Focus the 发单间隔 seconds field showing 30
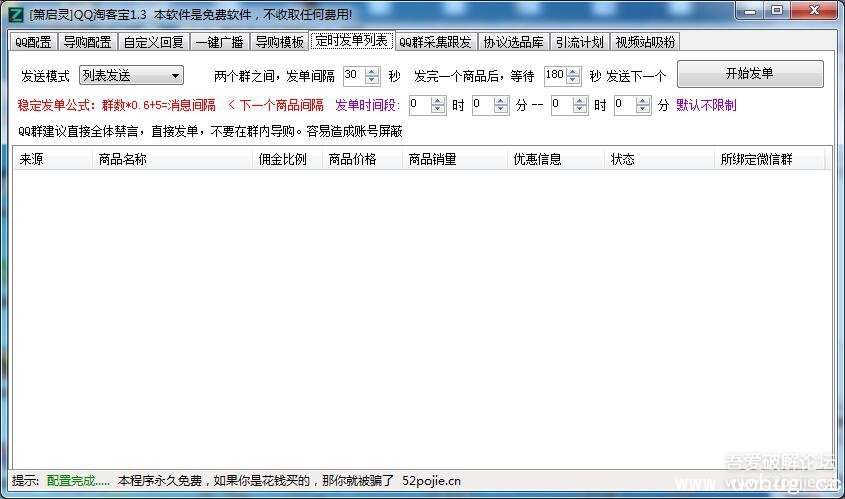The width and height of the screenshot is (845, 499). point(354,75)
